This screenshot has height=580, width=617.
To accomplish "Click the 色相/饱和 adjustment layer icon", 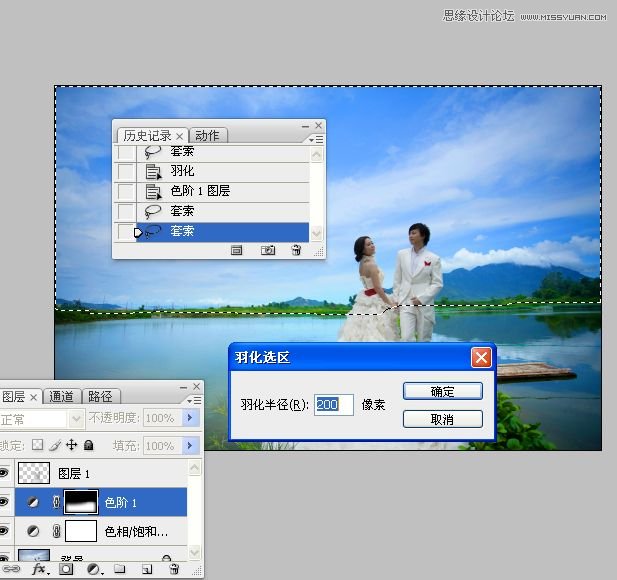I will pos(33,531).
